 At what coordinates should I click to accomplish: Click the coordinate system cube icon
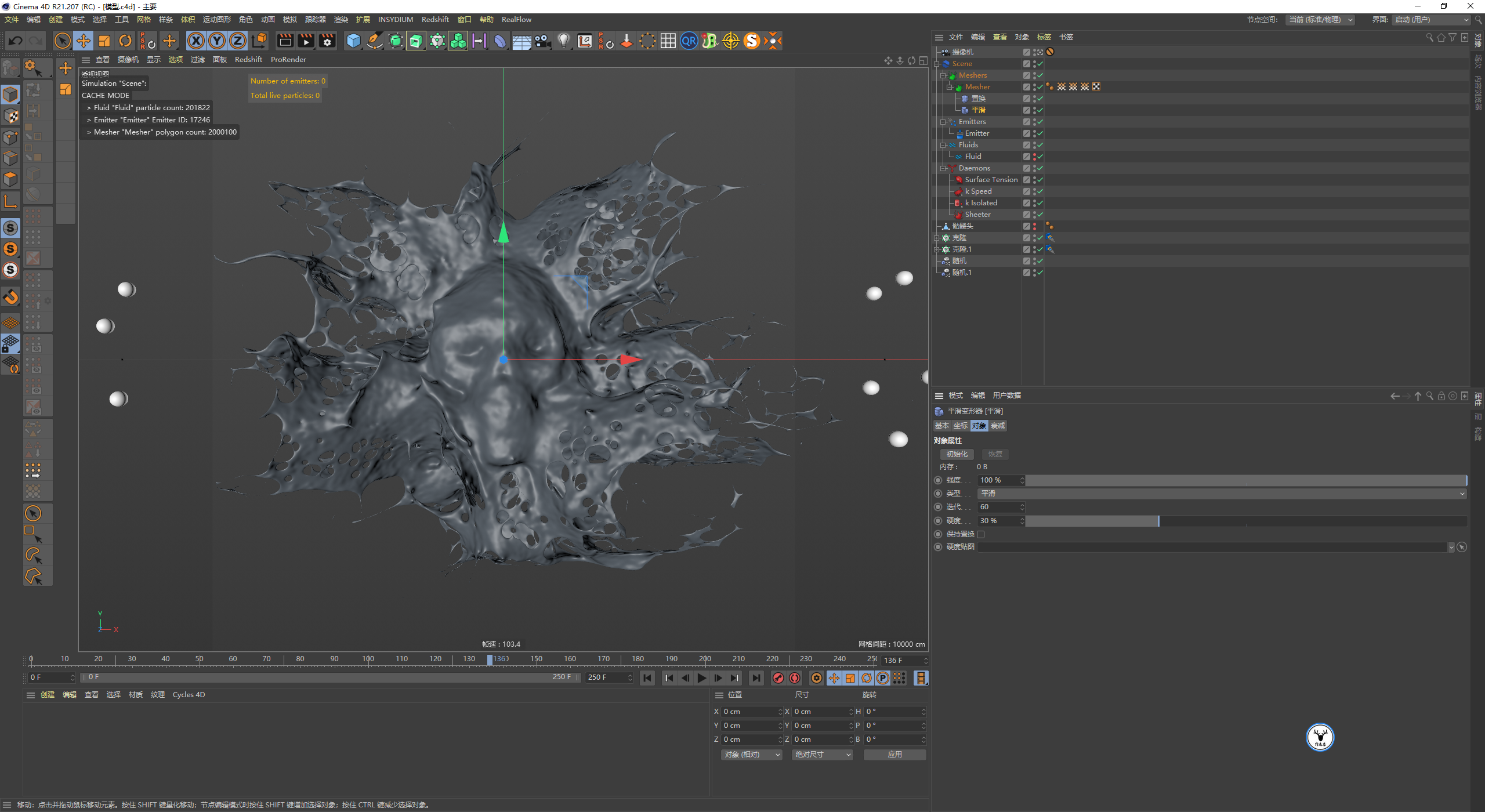[259, 41]
